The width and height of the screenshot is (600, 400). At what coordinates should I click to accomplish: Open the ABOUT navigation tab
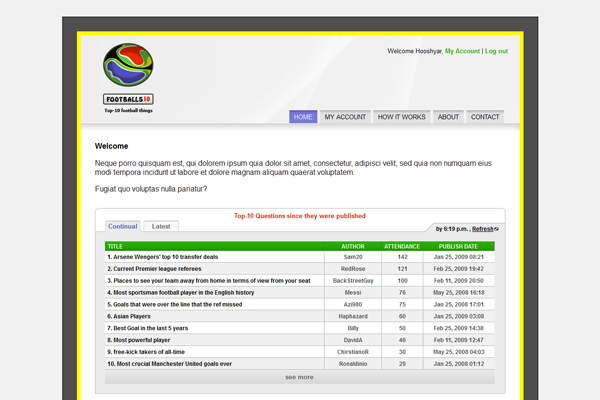(x=448, y=117)
